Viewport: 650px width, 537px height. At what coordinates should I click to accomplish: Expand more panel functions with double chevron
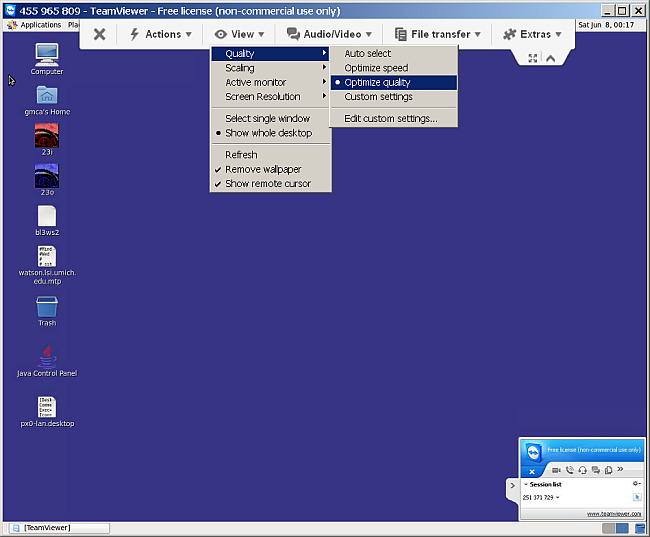(x=620, y=469)
